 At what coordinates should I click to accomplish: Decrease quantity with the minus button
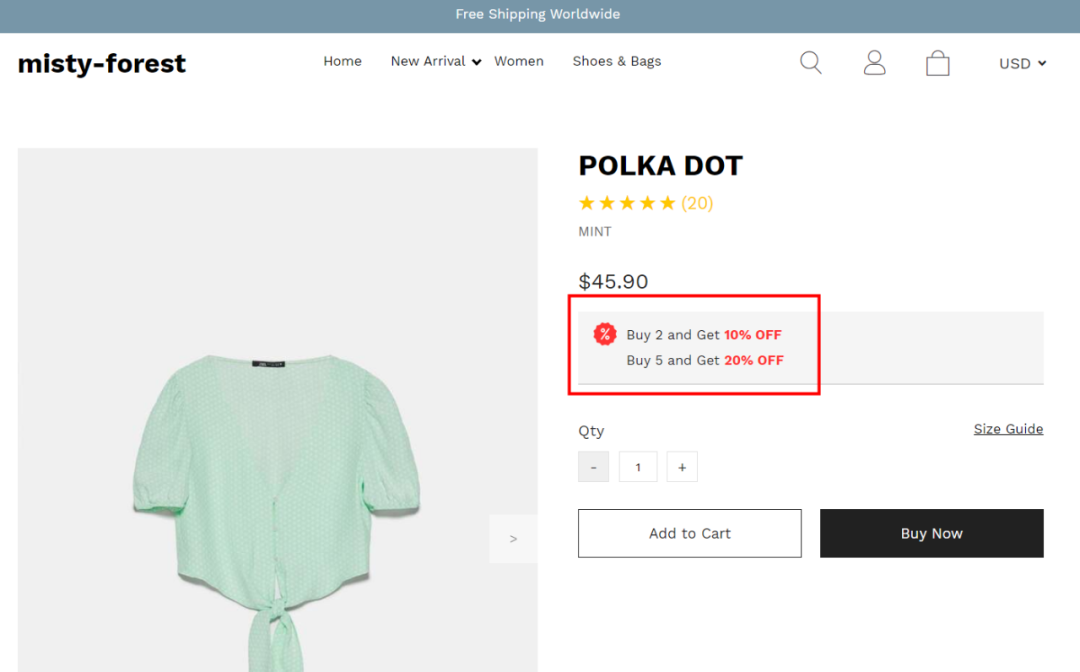tap(593, 467)
